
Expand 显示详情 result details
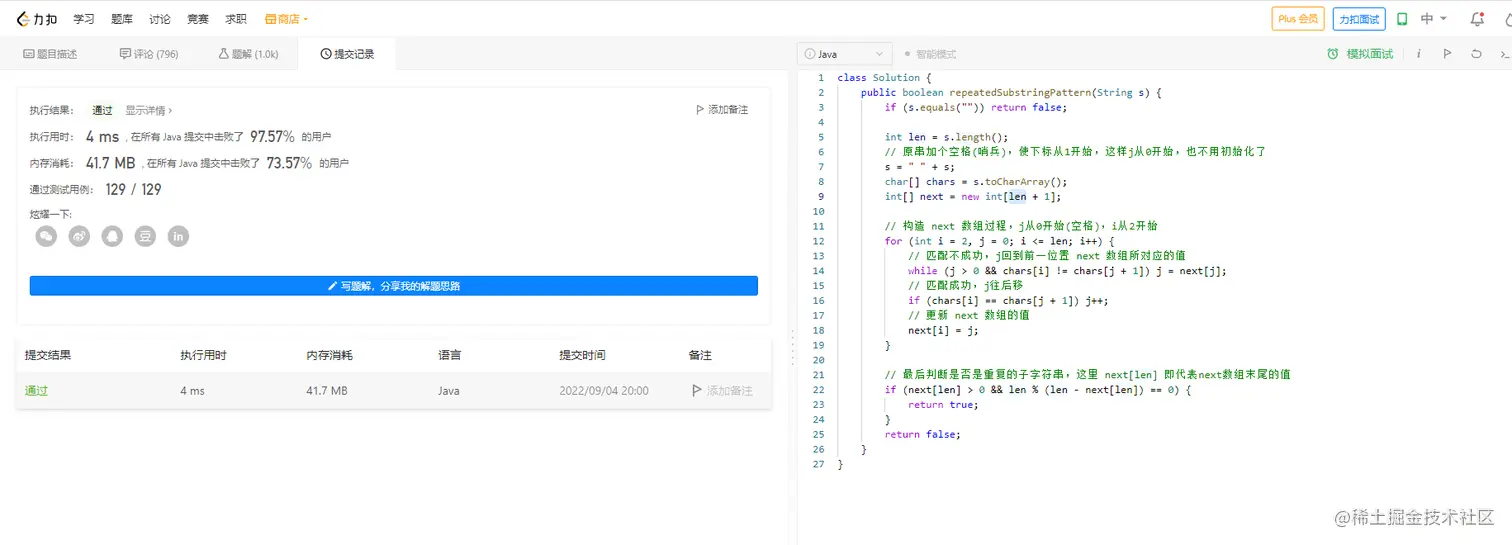coord(149,110)
